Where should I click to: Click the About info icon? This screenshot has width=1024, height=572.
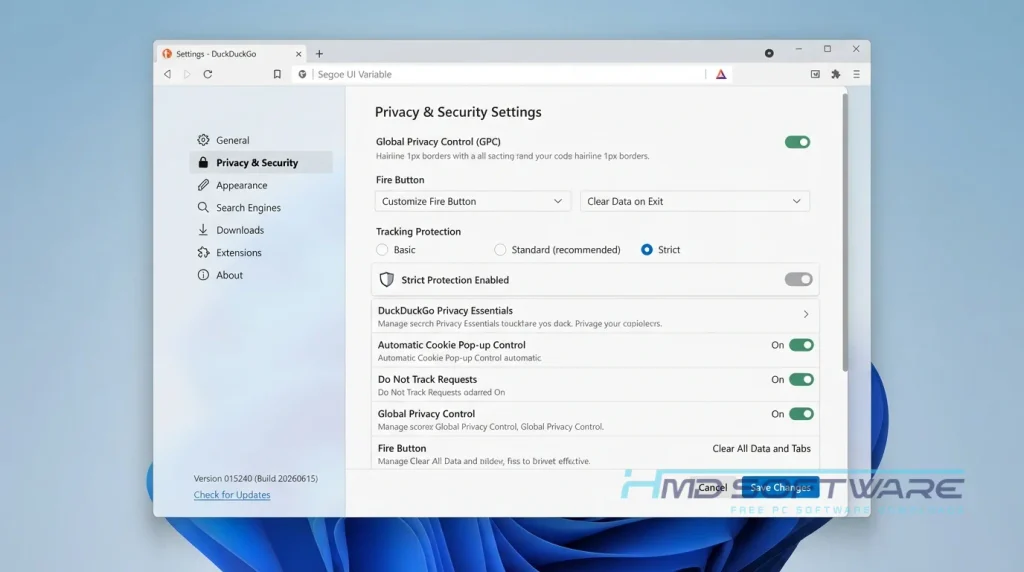click(x=203, y=275)
